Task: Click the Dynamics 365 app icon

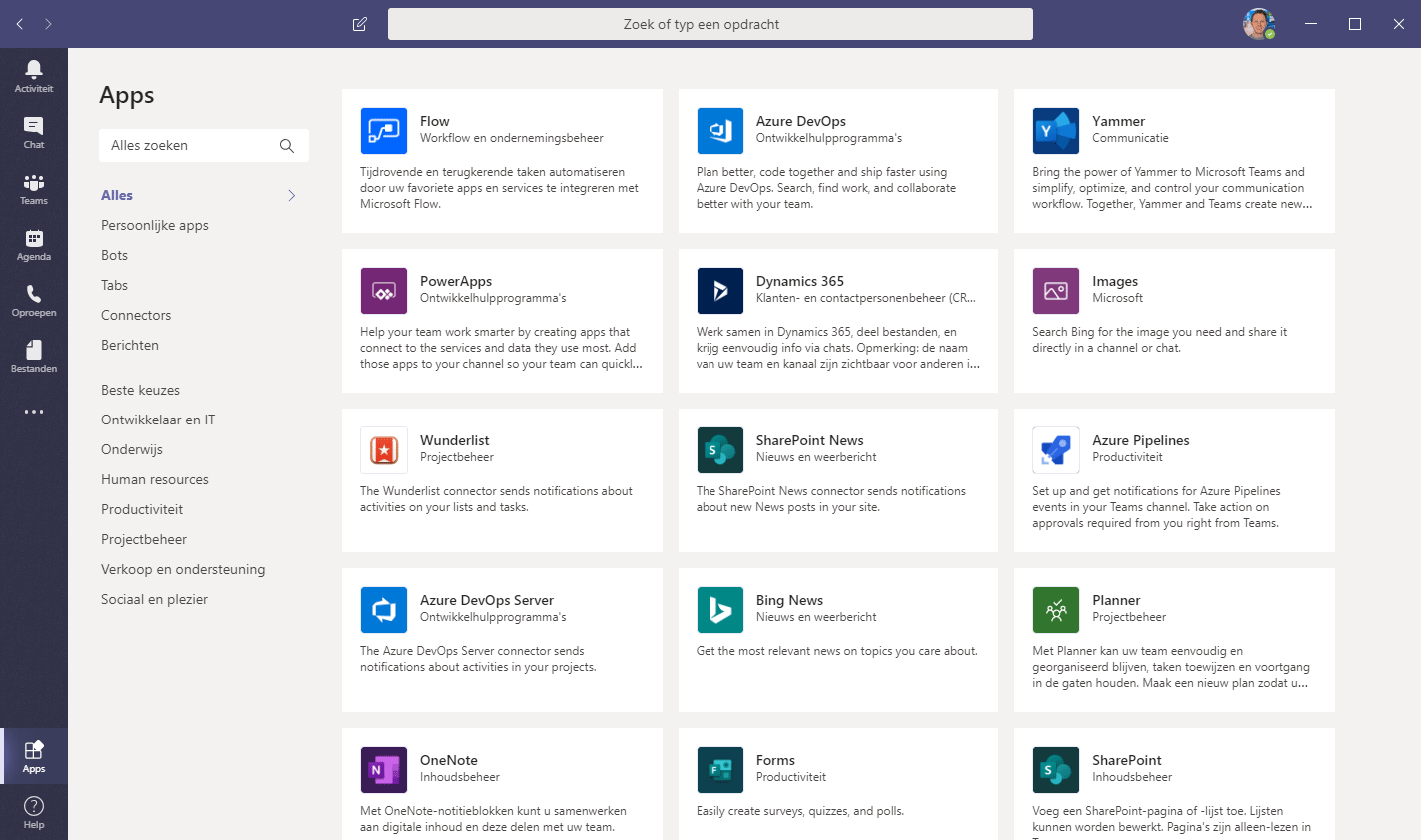Action: 720,291
